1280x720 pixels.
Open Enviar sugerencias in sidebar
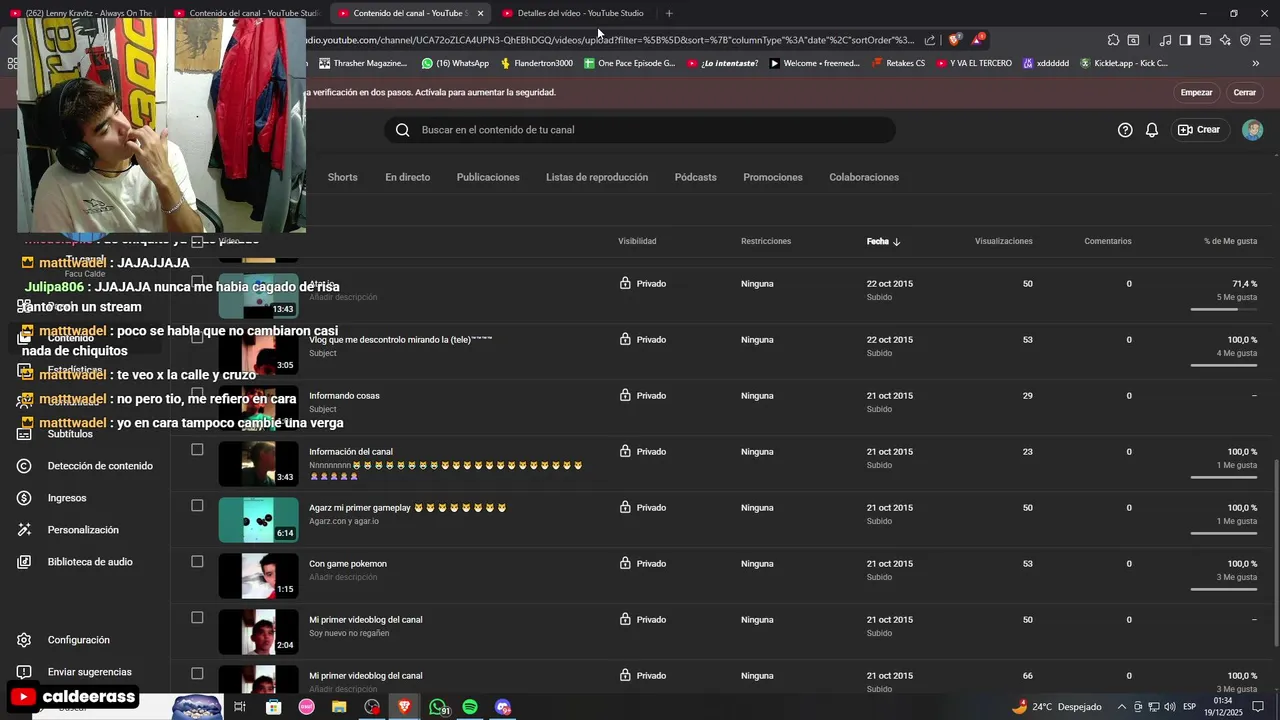(89, 672)
